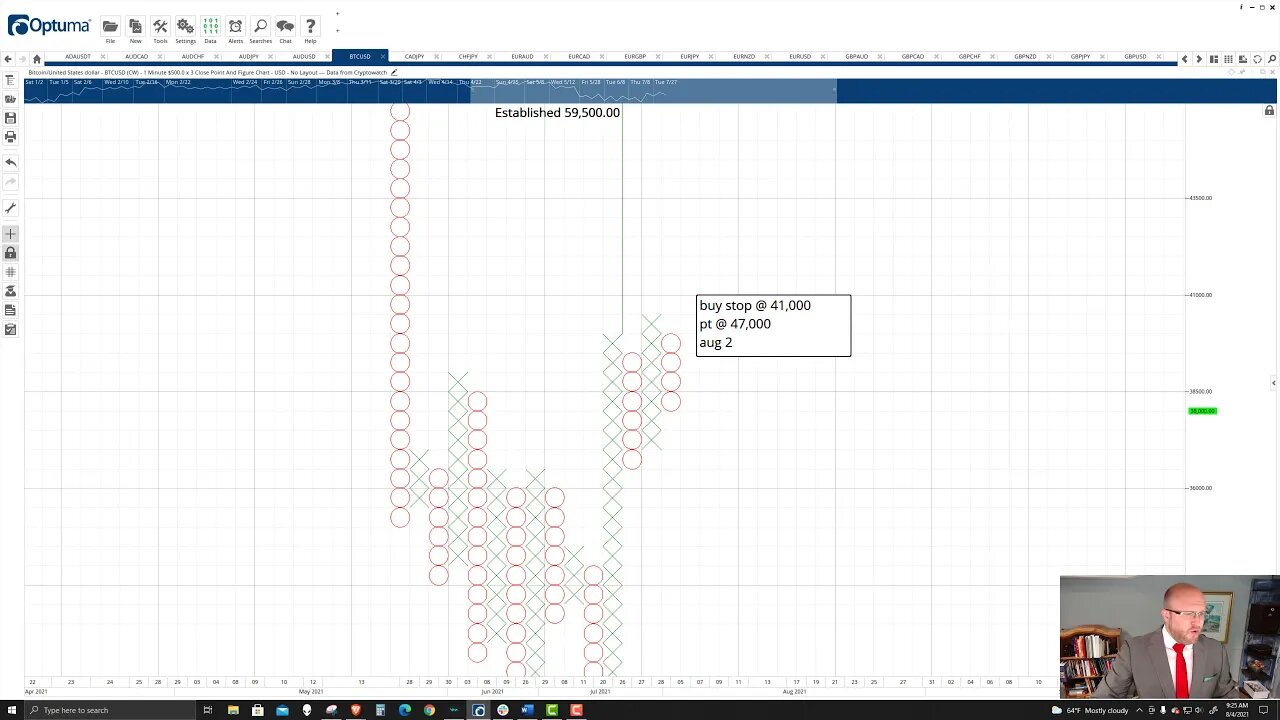Open weather widget showing Mostly cloudy
1280x720 pixels.
(x=1091, y=710)
